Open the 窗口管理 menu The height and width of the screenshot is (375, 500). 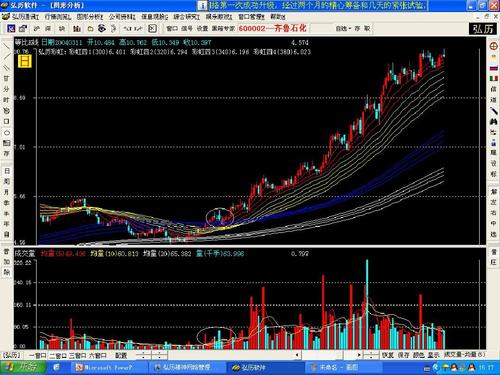click(251, 16)
